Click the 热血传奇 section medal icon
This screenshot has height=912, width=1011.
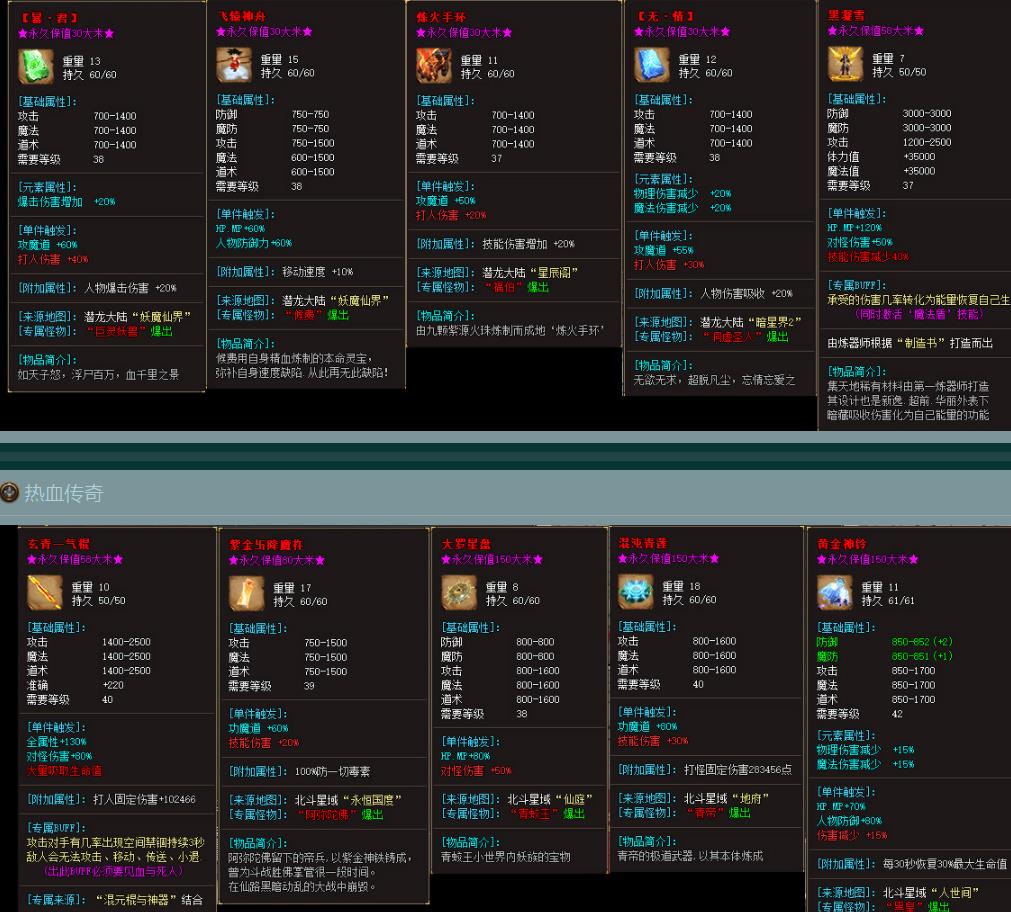(9, 493)
